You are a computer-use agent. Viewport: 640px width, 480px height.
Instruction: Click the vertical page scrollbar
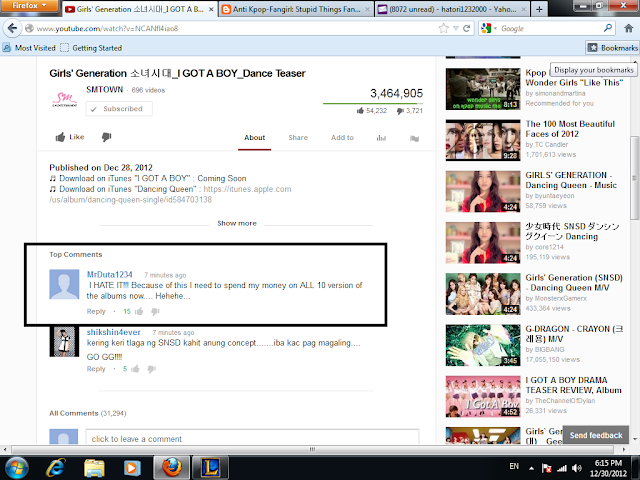(x=635, y=178)
